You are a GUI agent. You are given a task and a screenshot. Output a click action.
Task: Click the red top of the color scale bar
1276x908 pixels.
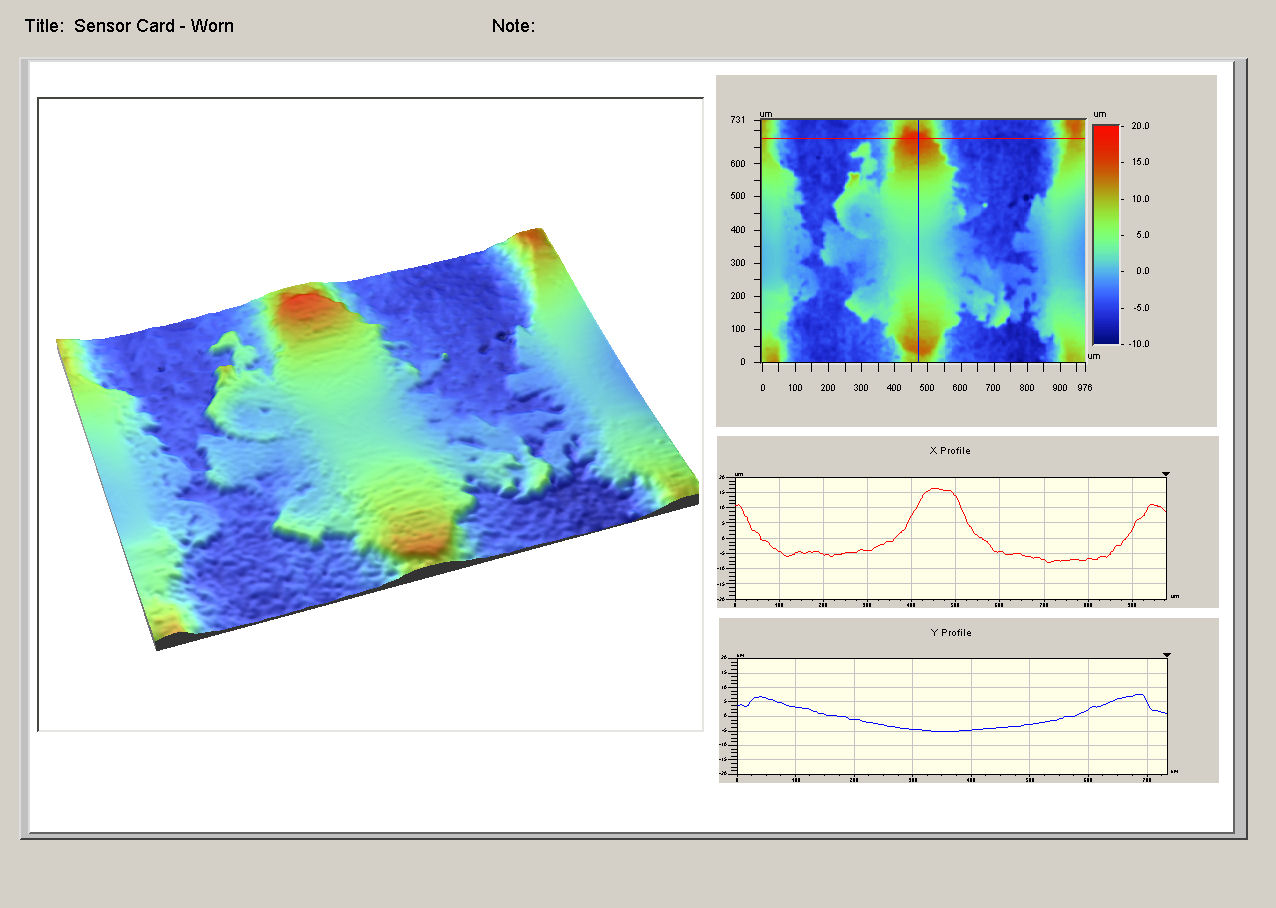pyautogui.click(x=1105, y=132)
